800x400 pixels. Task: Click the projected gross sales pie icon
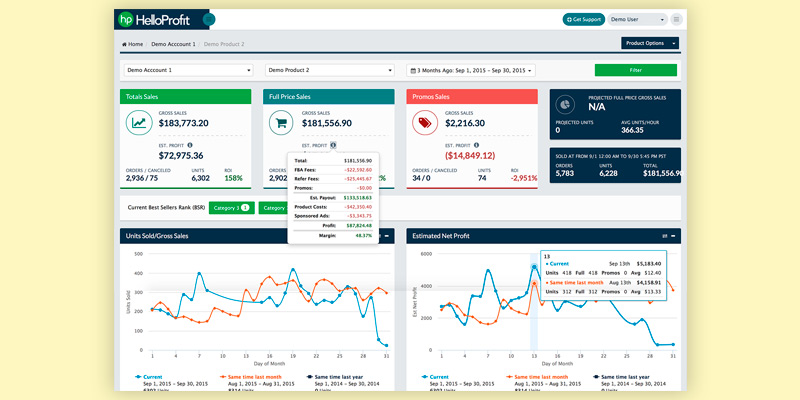(565, 105)
